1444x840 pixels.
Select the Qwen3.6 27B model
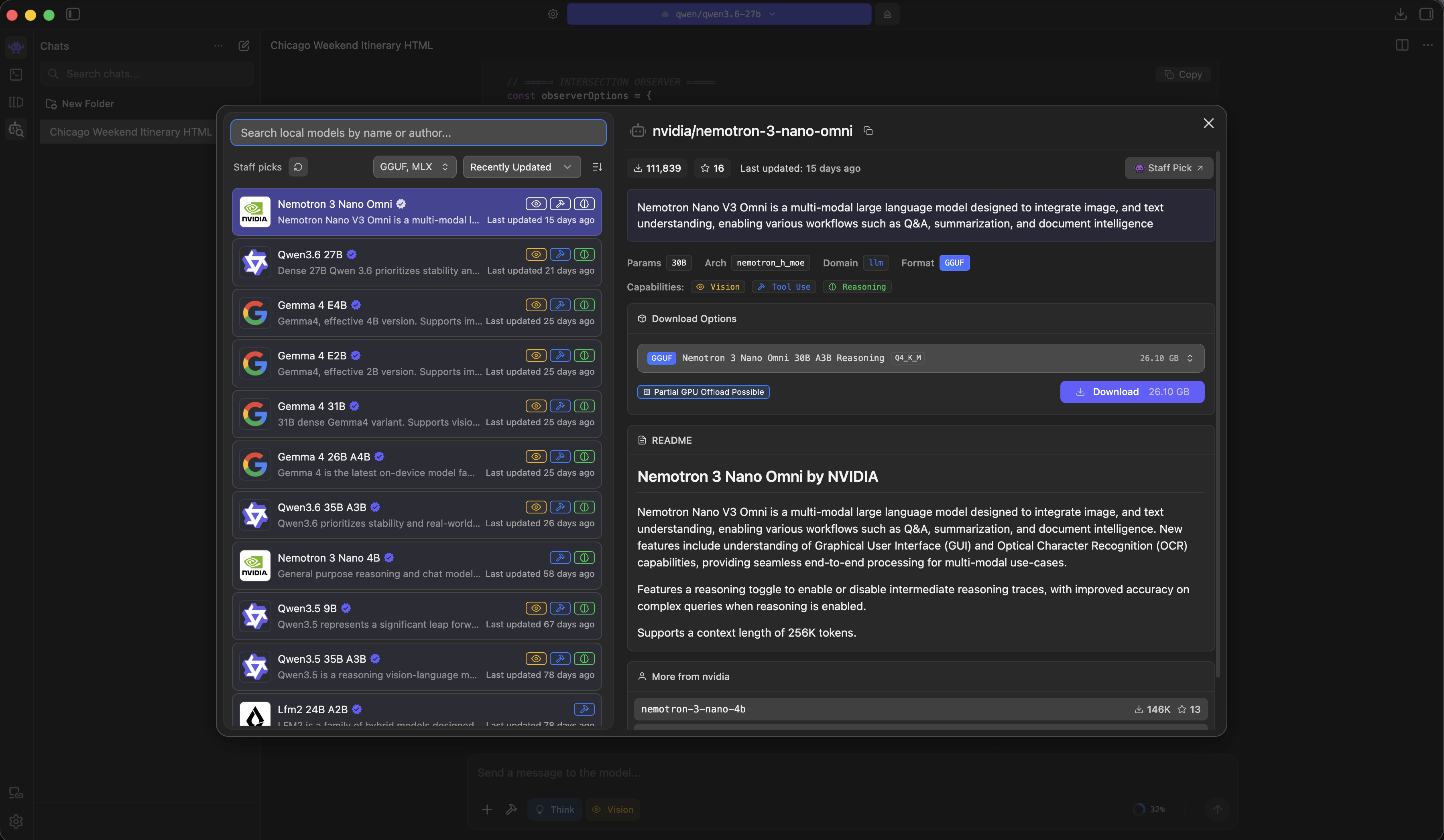417,262
